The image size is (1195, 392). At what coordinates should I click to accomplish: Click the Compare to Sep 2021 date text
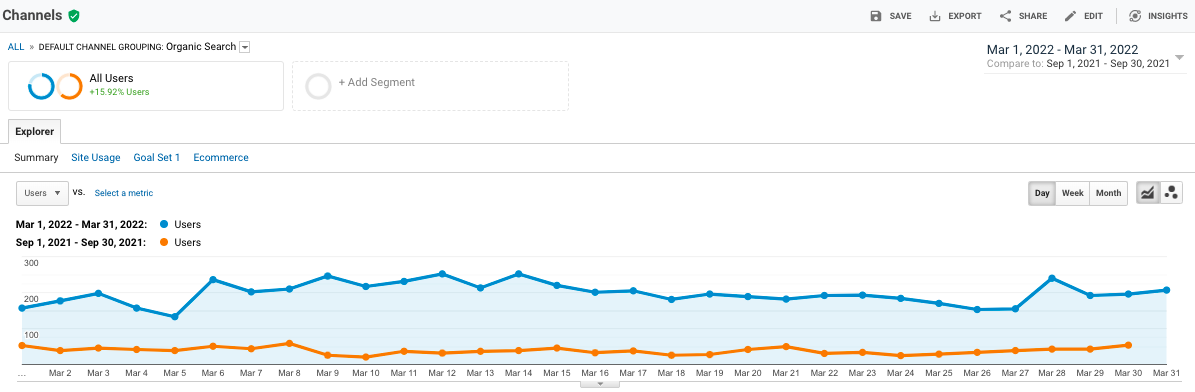(1078, 64)
